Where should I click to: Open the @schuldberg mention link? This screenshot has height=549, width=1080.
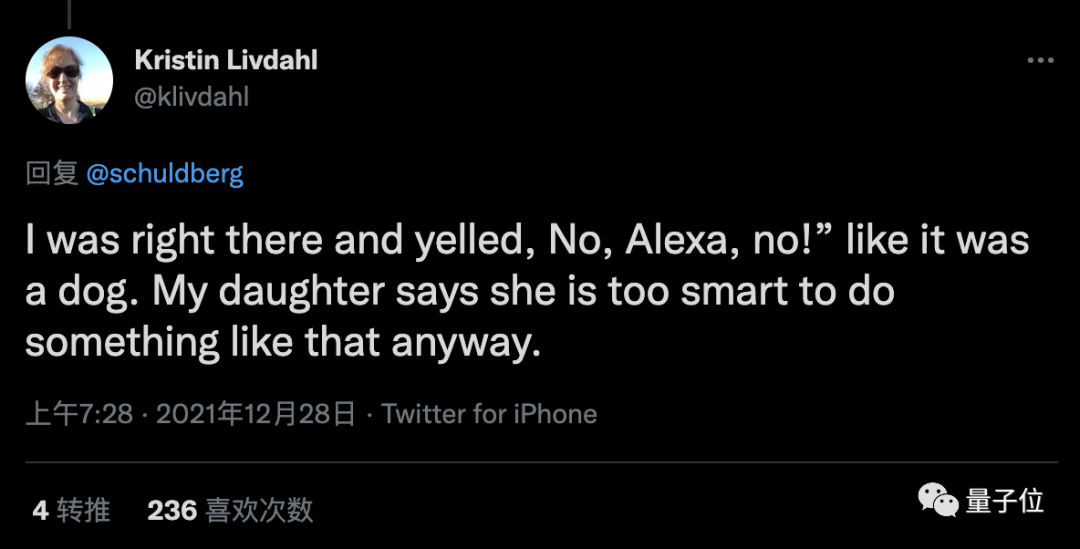click(165, 174)
